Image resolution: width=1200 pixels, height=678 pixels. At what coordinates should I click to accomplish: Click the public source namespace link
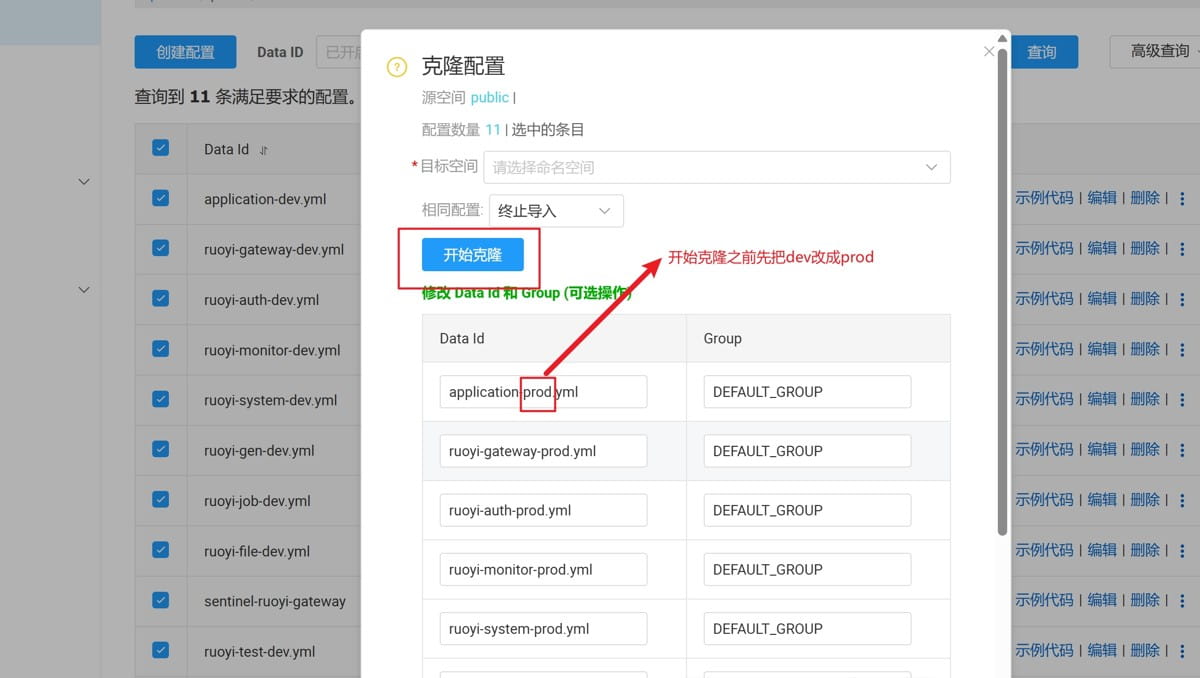490,97
